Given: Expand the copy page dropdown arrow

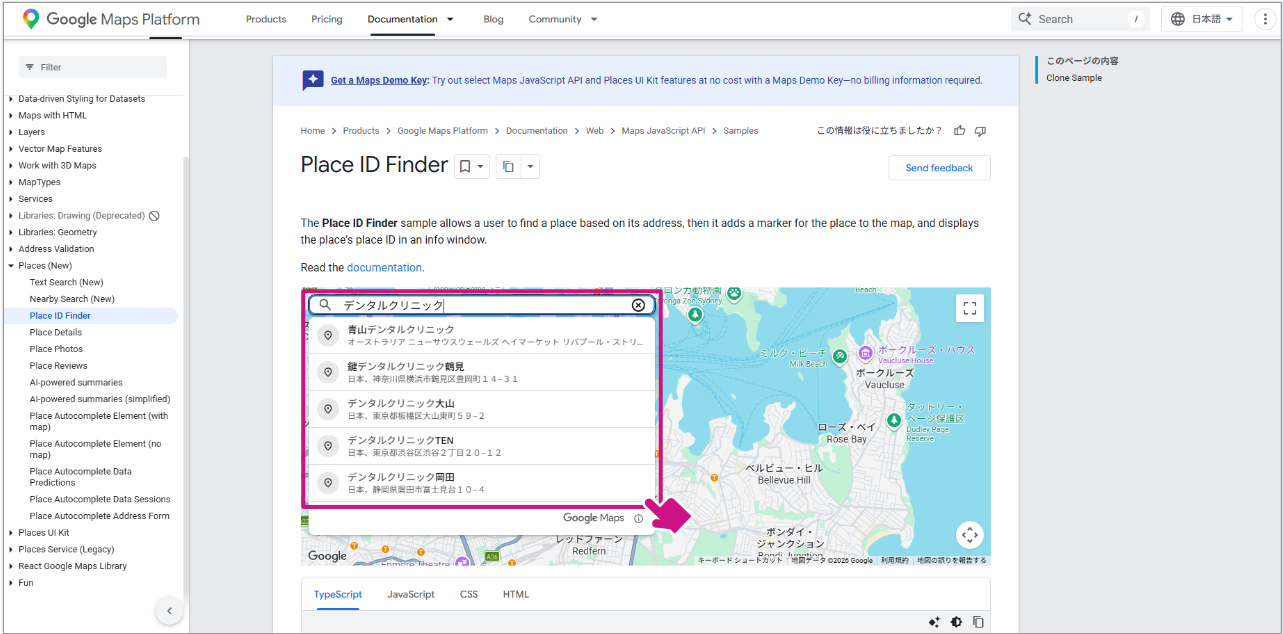Looking at the screenshot, I should click(530, 167).
